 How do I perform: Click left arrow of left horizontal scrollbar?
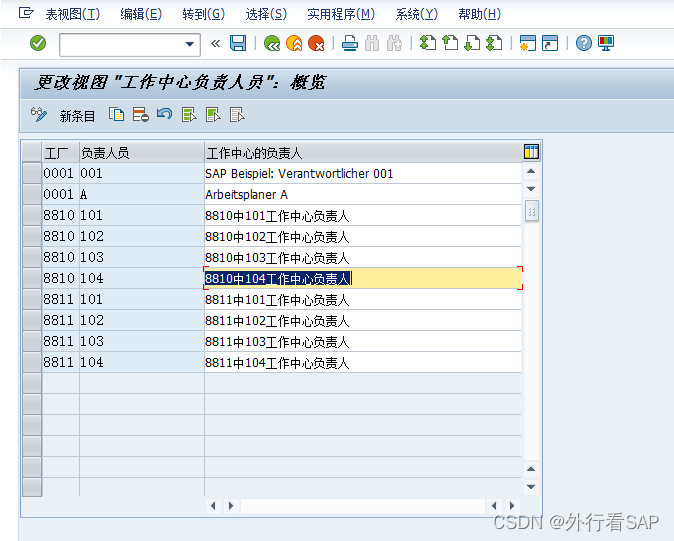coord(213,506)
